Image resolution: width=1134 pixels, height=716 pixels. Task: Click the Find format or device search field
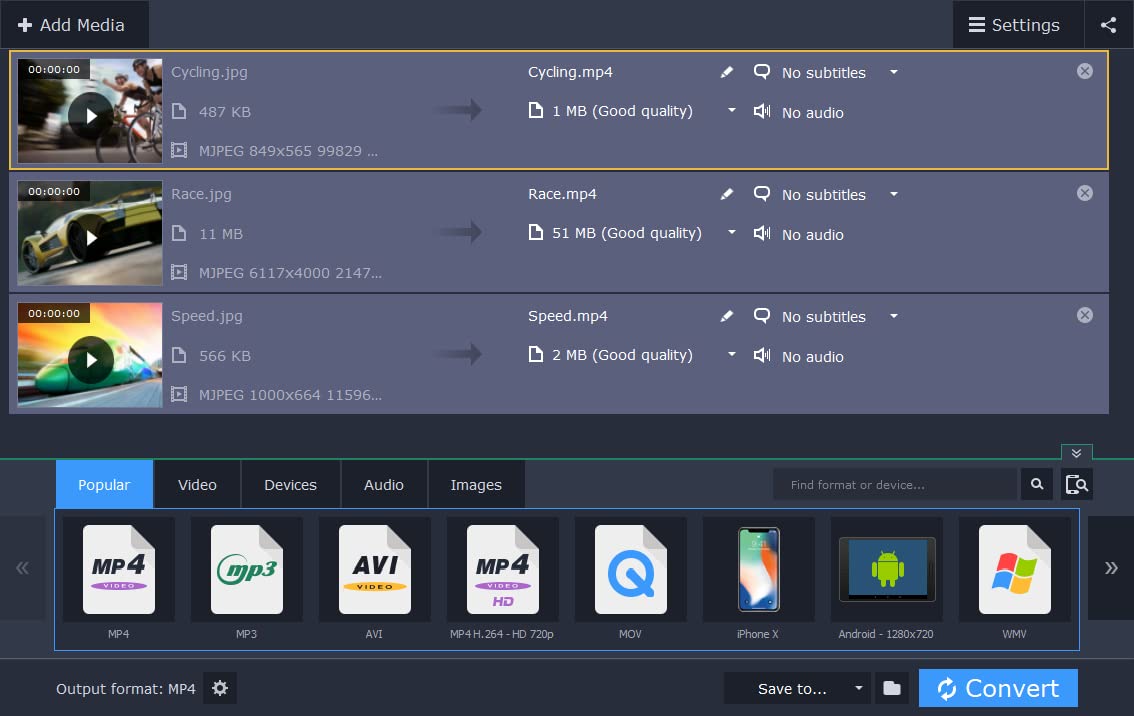(x=895, y=484)
